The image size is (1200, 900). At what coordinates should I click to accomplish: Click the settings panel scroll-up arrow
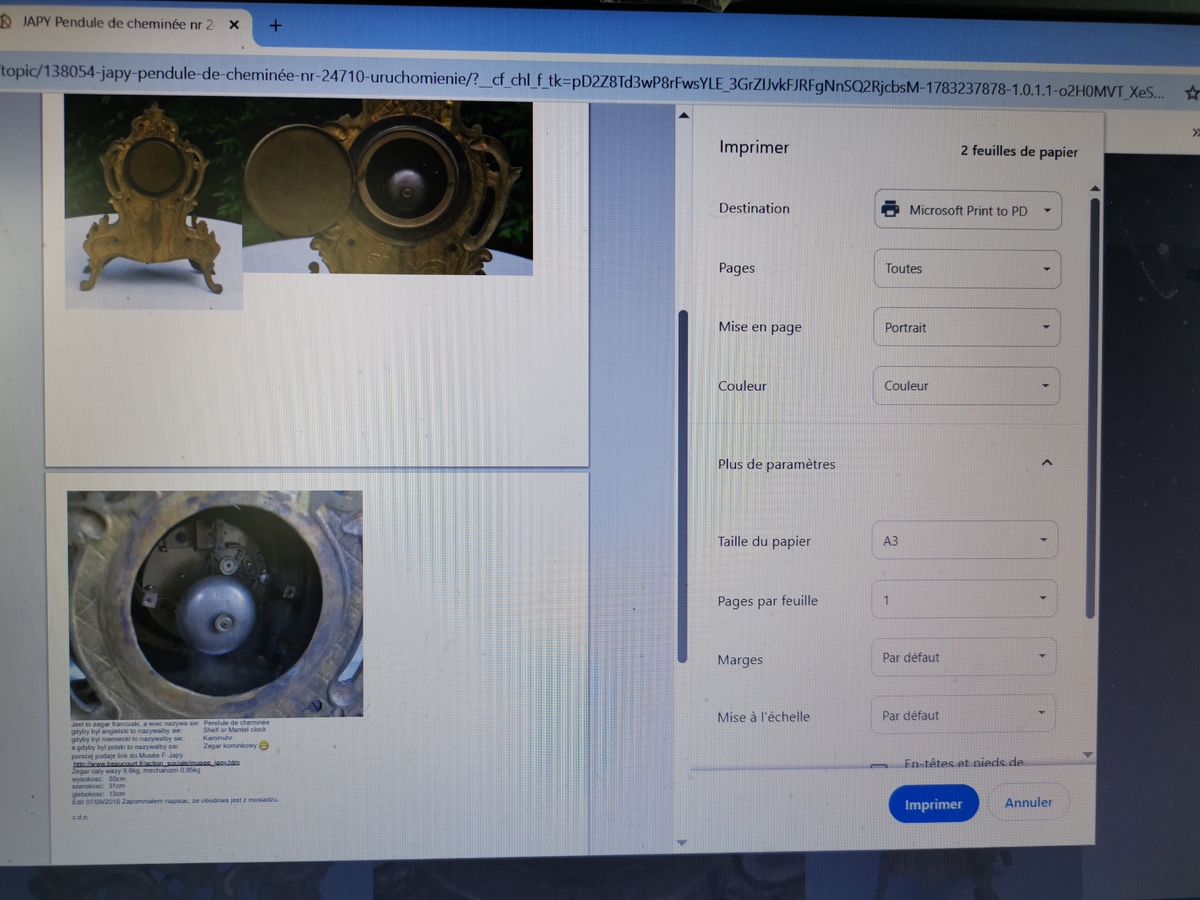(x=1094, y=189)
